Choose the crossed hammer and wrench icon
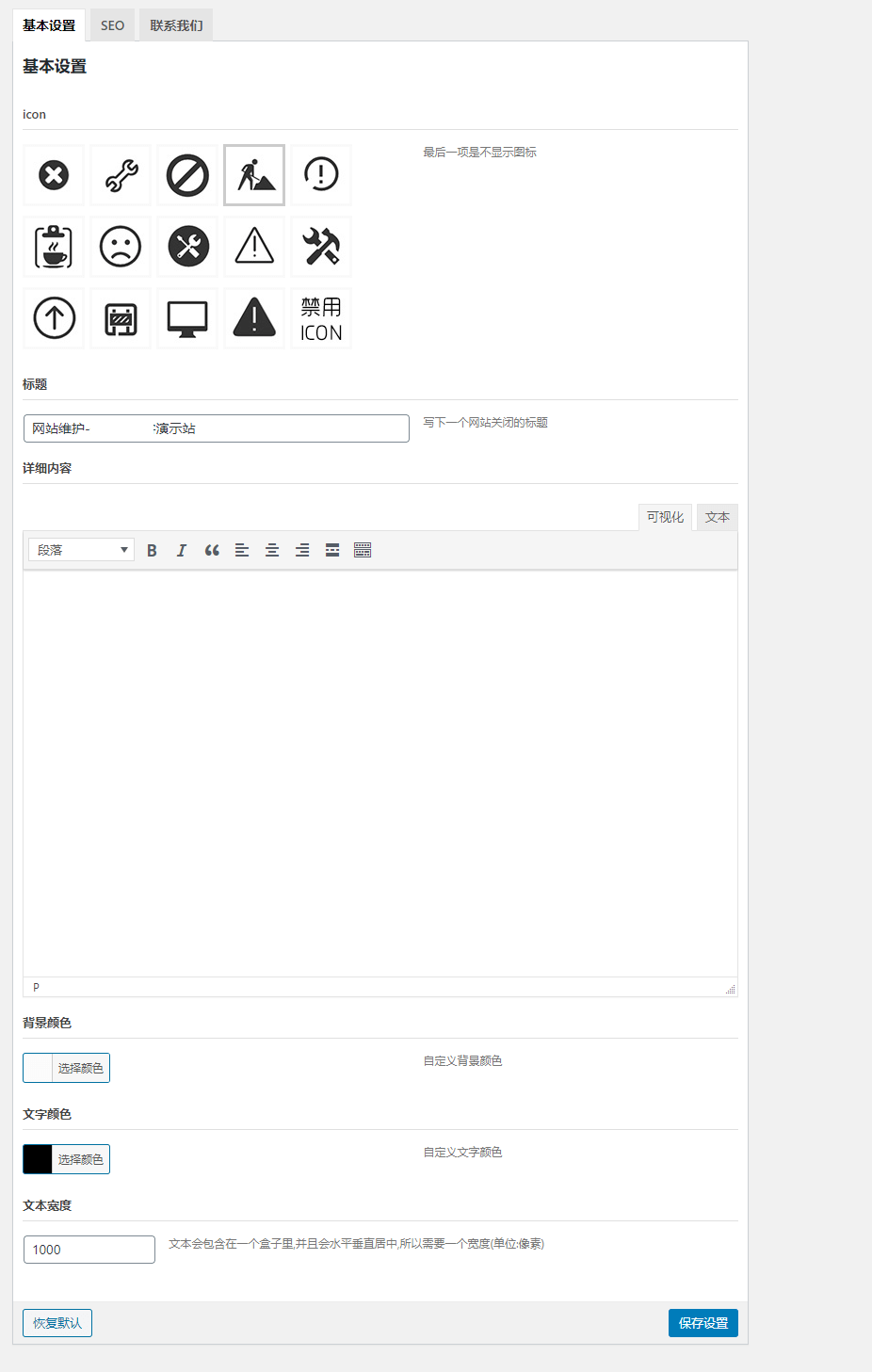 [321, 247]
